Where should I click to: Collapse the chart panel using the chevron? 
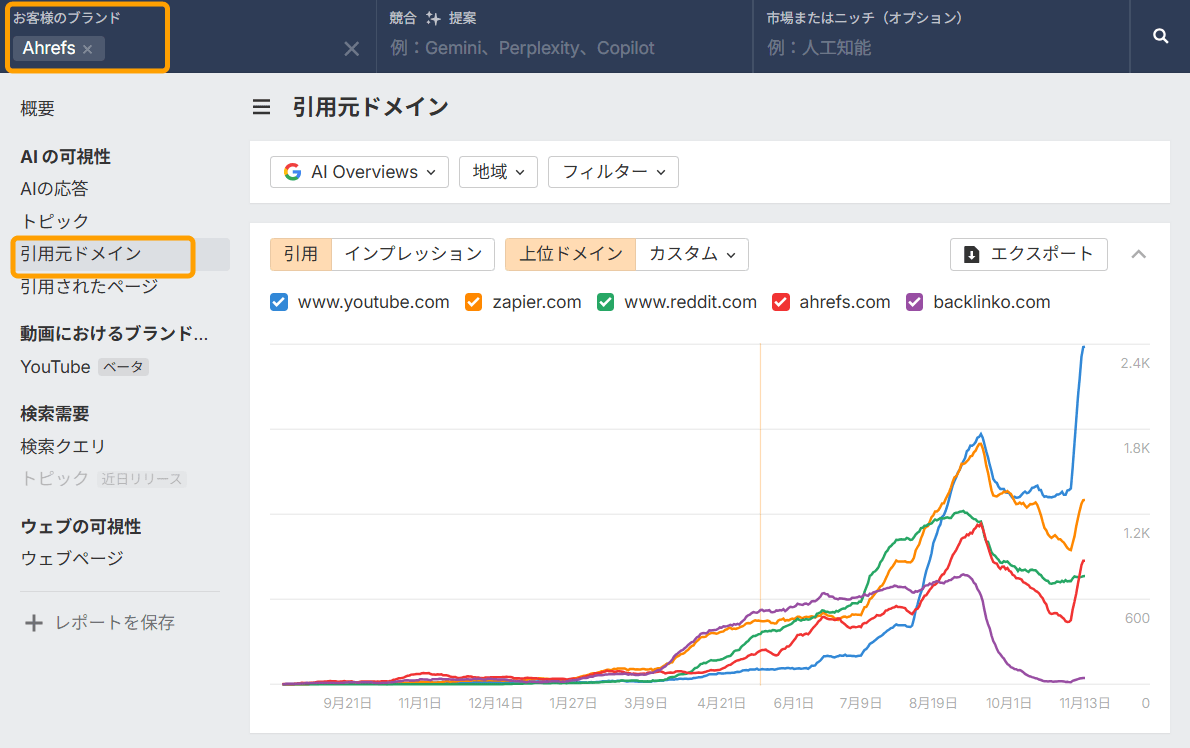coord(1138,254)
